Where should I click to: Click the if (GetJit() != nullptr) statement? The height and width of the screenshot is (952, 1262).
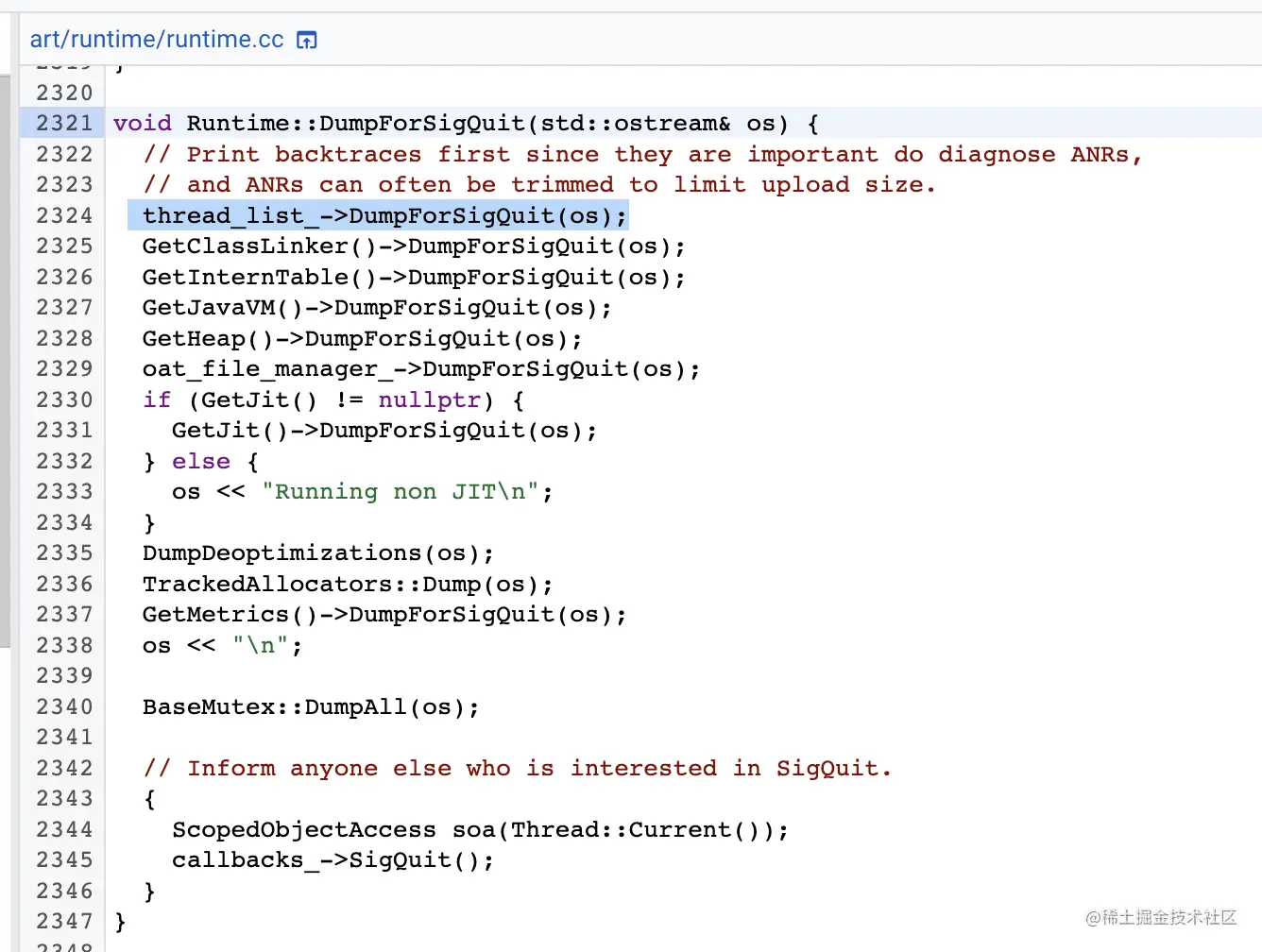[x=333, y=399]
